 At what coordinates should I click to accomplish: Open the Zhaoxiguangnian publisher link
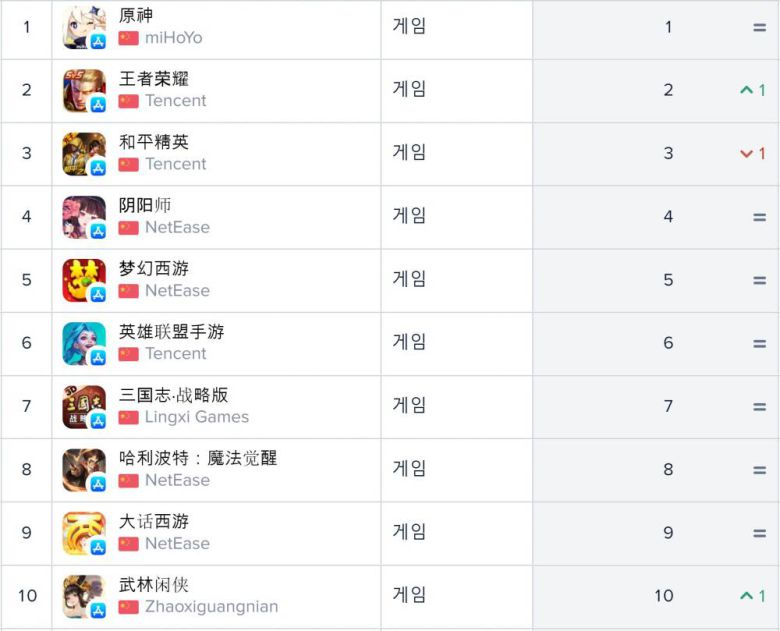(211, 607)
